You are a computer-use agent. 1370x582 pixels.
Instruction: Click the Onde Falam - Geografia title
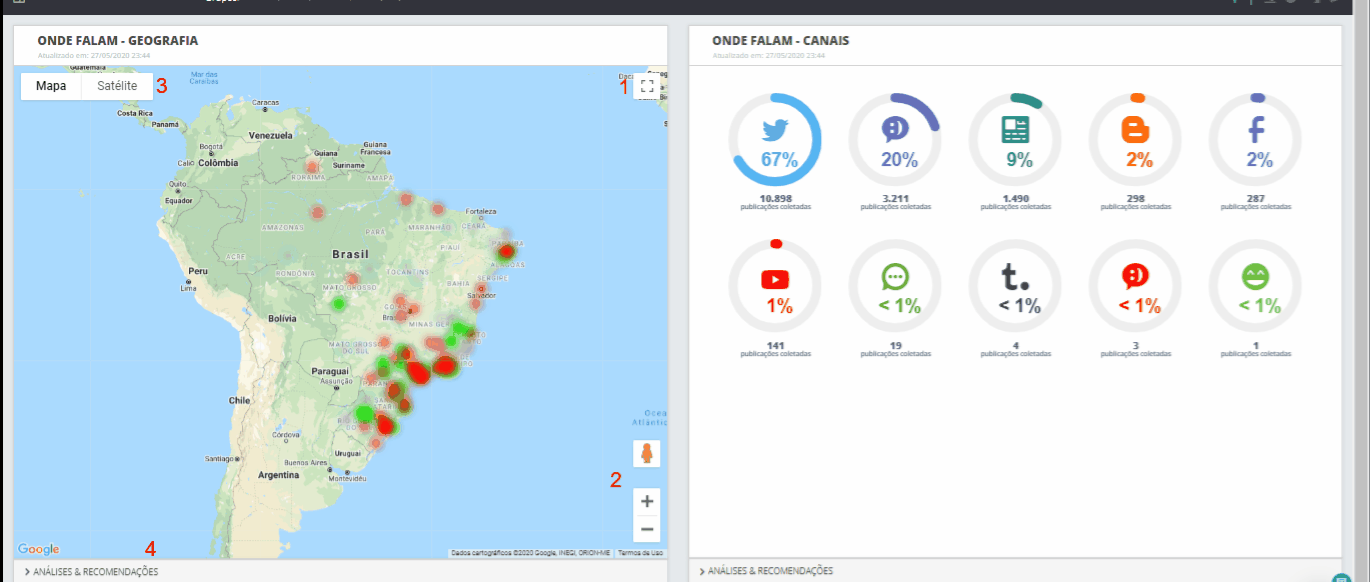coord(118,41)
